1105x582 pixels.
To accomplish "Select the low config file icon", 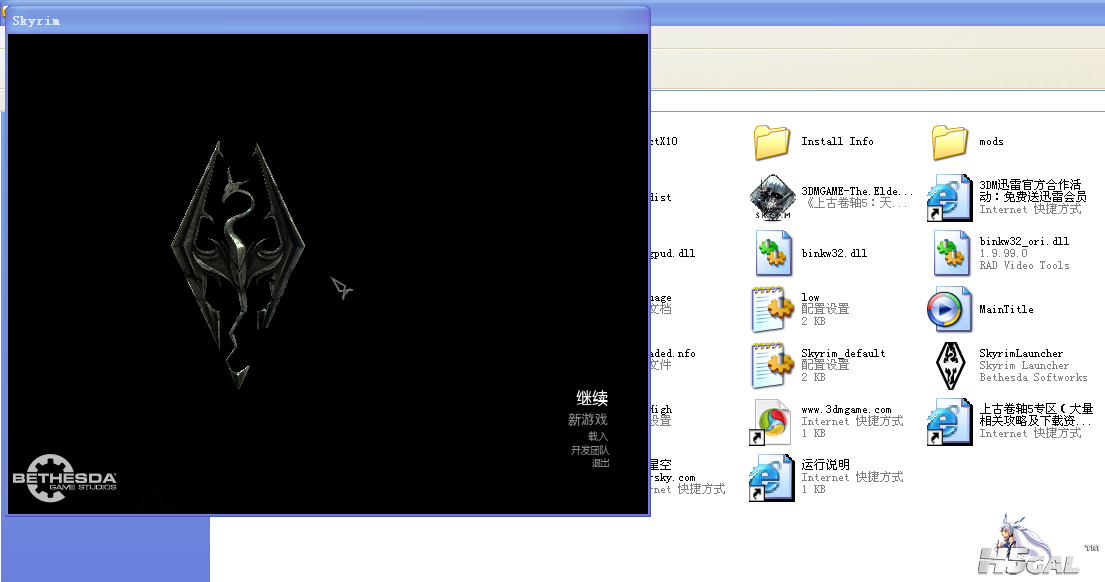I will click(772, 309).
